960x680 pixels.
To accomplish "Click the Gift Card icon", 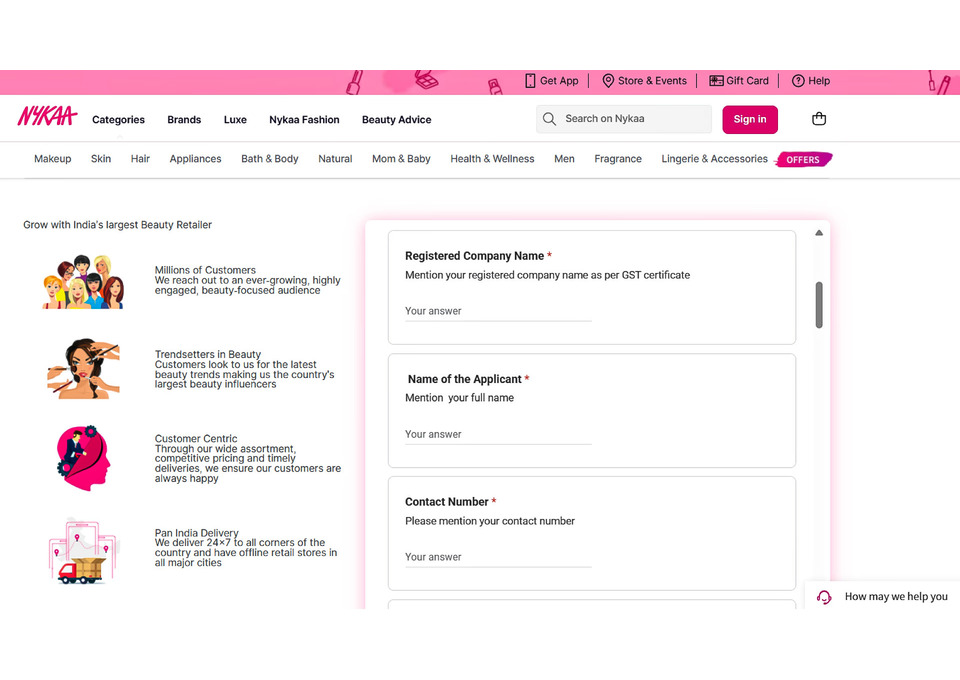I will [716, 81].
